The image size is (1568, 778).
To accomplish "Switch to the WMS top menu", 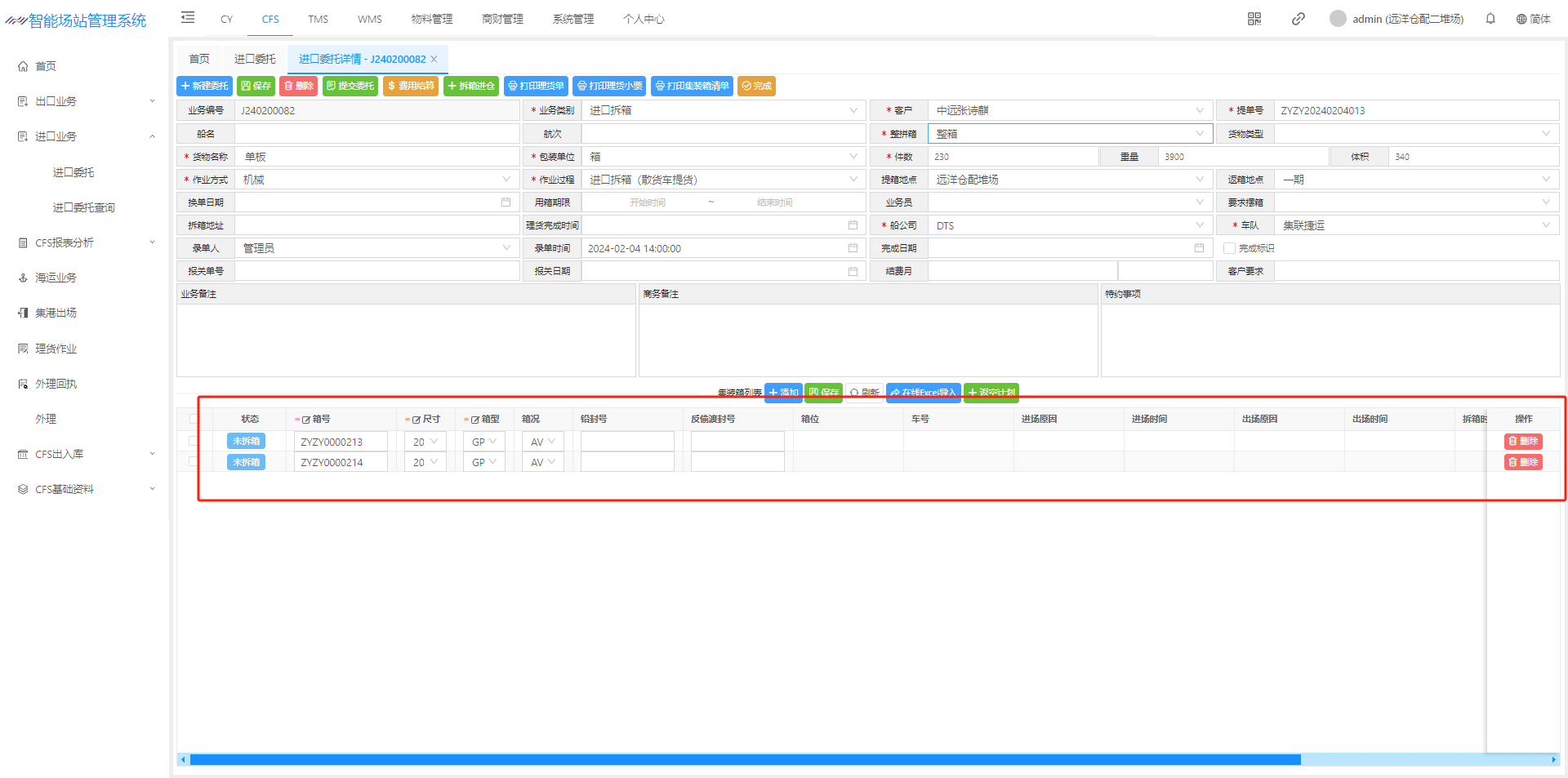I will point(369,19).
